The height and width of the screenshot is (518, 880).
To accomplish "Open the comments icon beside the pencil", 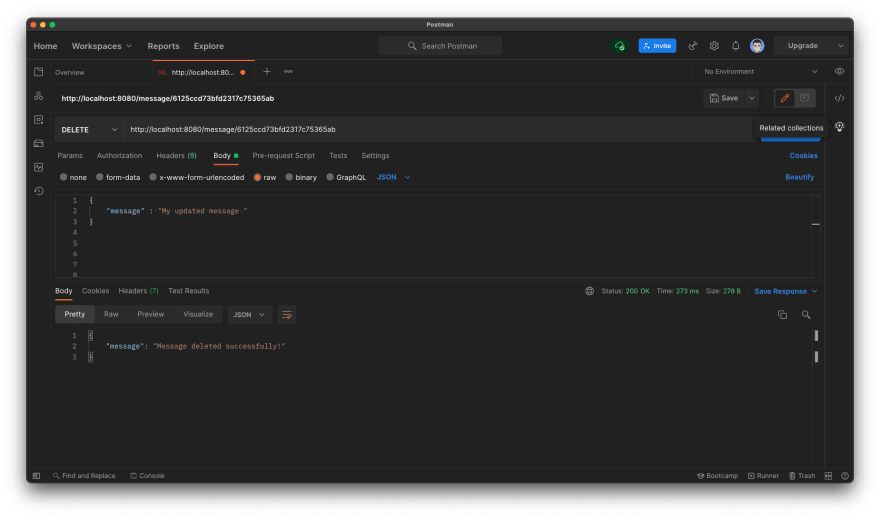I will pos(804,98).
